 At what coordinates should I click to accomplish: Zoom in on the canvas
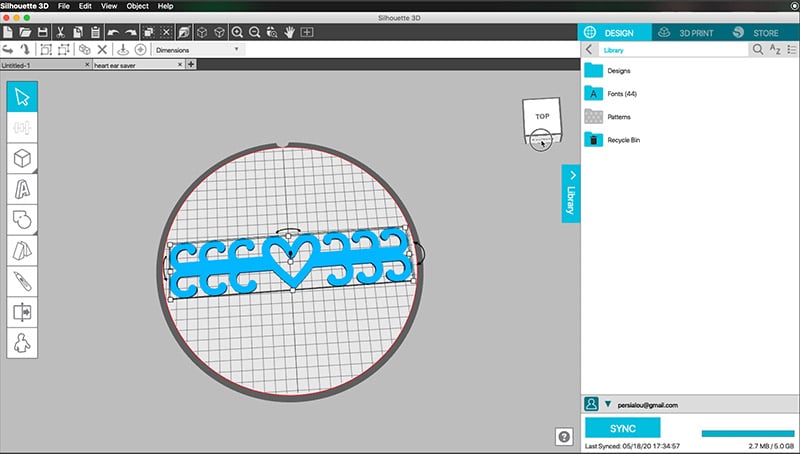(237, 32)
